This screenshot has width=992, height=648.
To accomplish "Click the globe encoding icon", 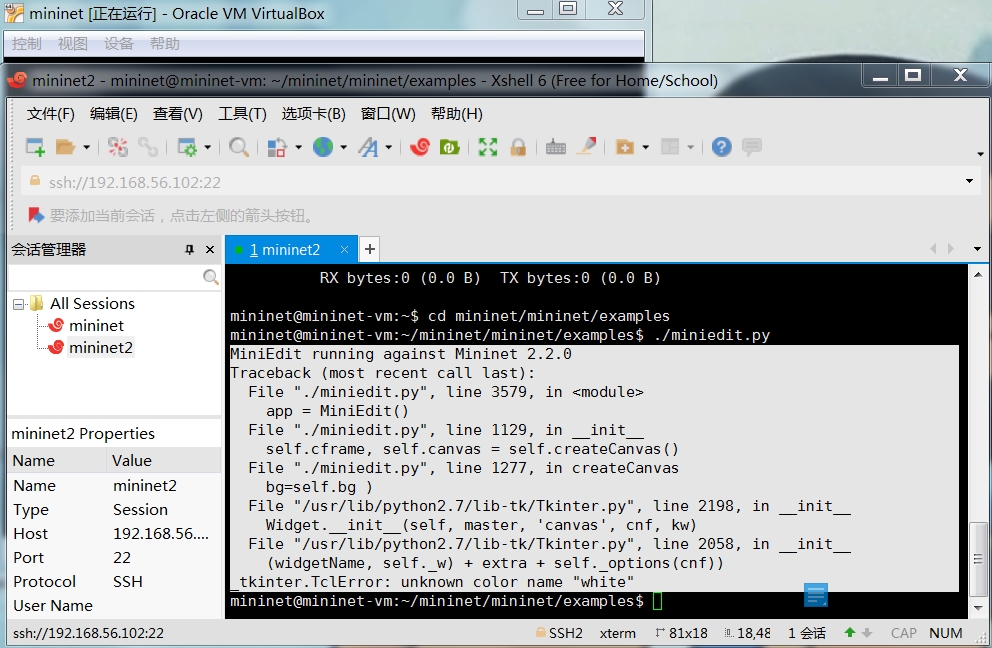I will (323, 147).
